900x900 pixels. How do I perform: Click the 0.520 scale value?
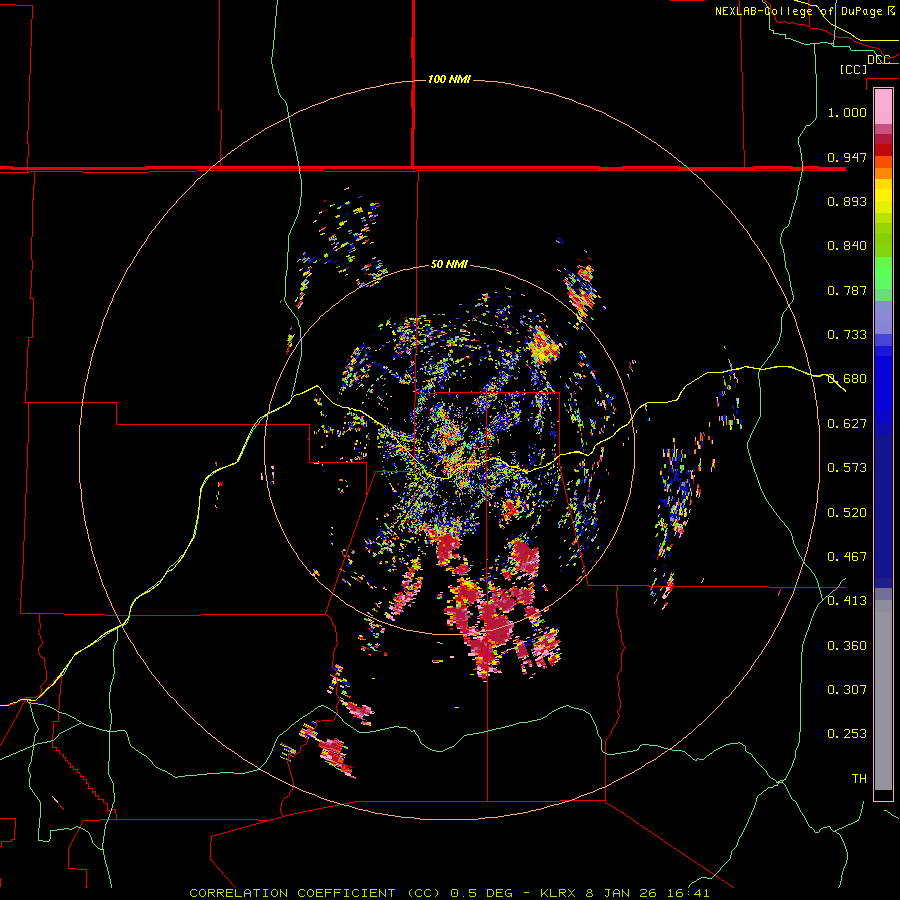(847, 513)
